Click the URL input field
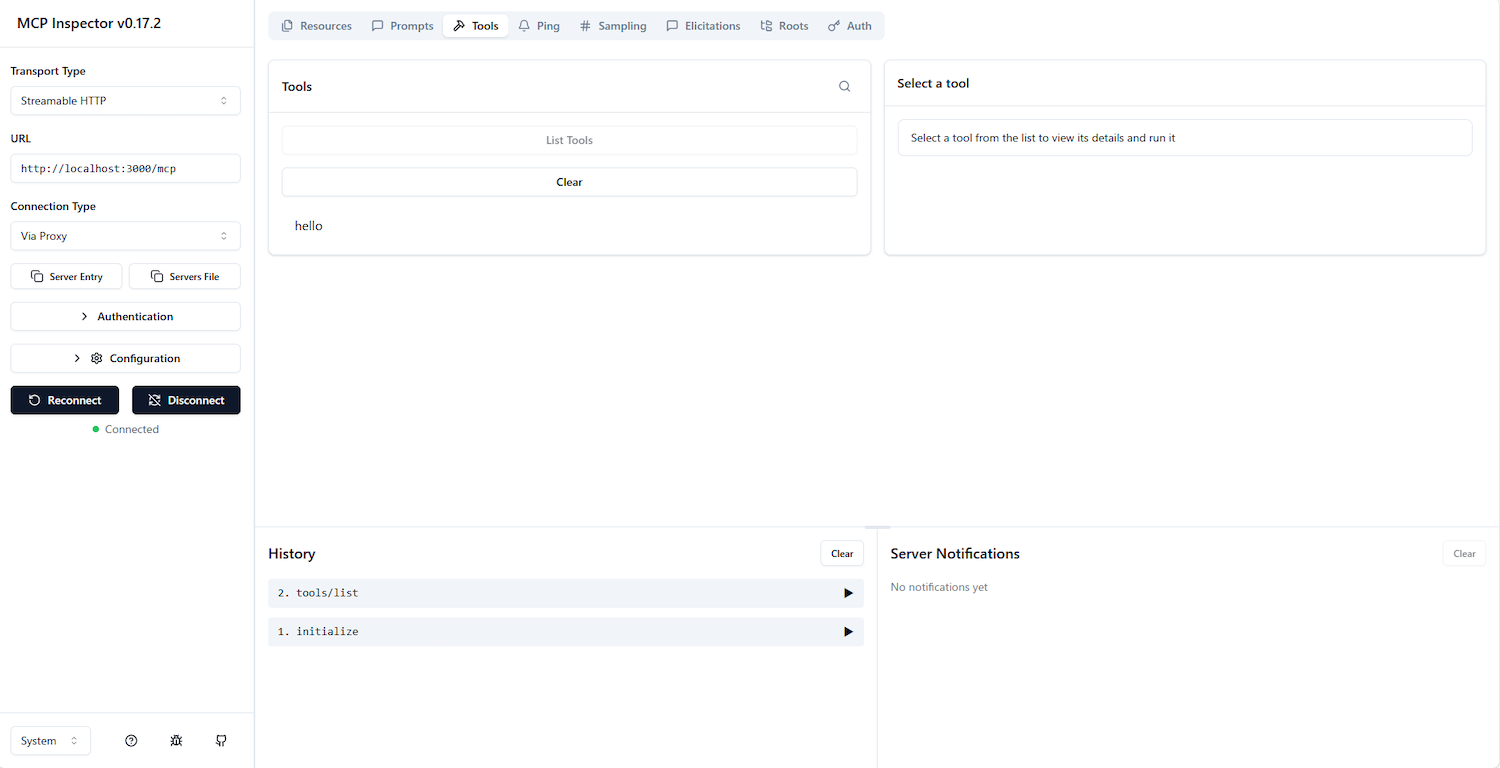 click(x=125, y=169)
